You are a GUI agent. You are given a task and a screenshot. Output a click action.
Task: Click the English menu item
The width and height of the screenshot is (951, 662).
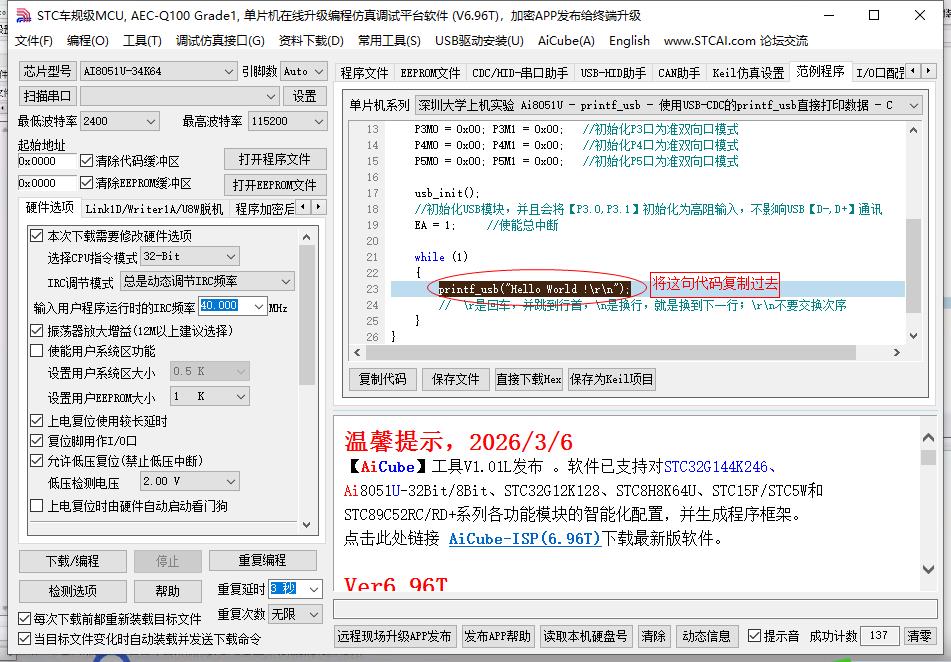click(629, 41)
